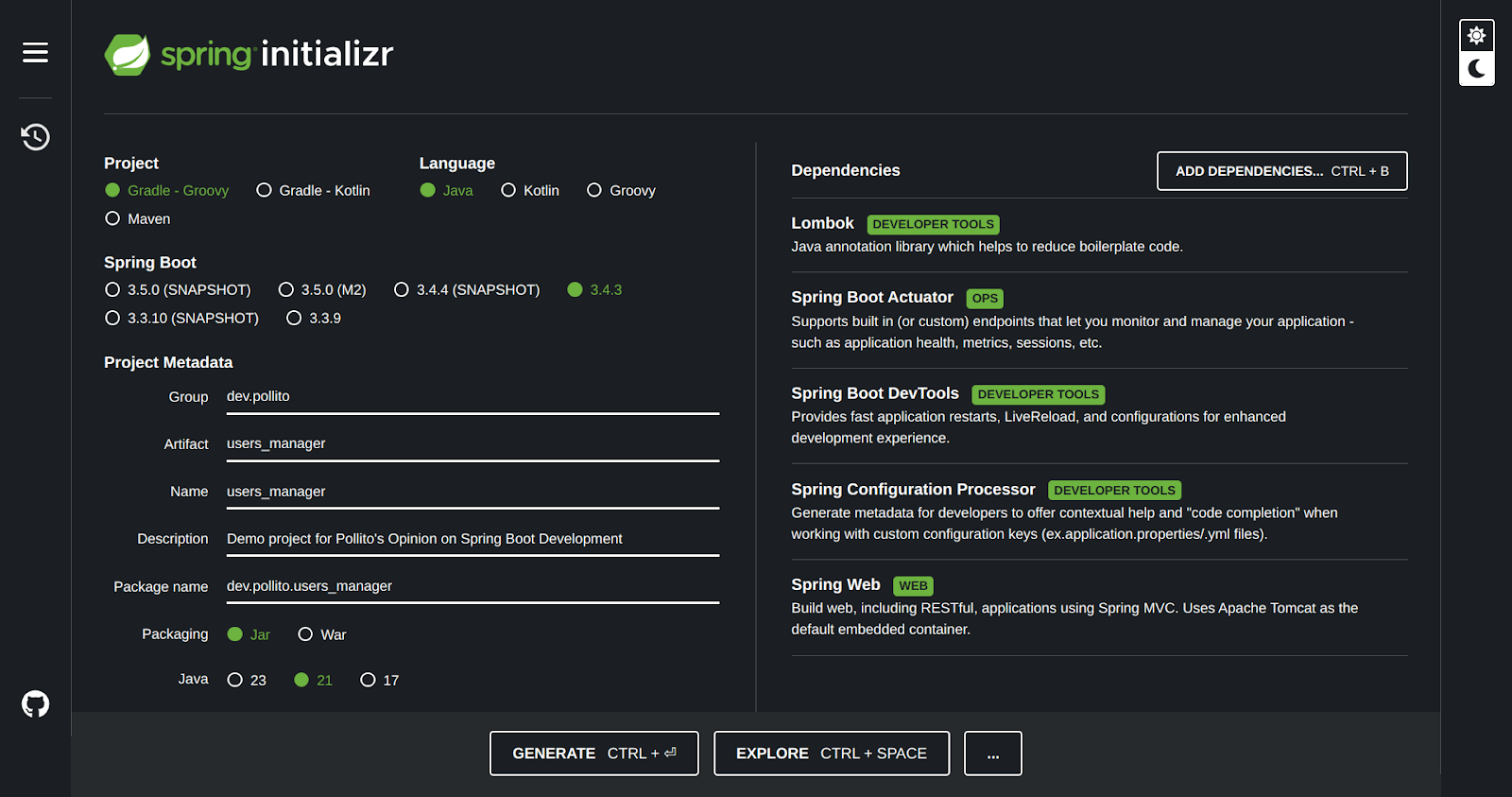
Task: Choose Java as the language
Action: (x=447, y=190)
